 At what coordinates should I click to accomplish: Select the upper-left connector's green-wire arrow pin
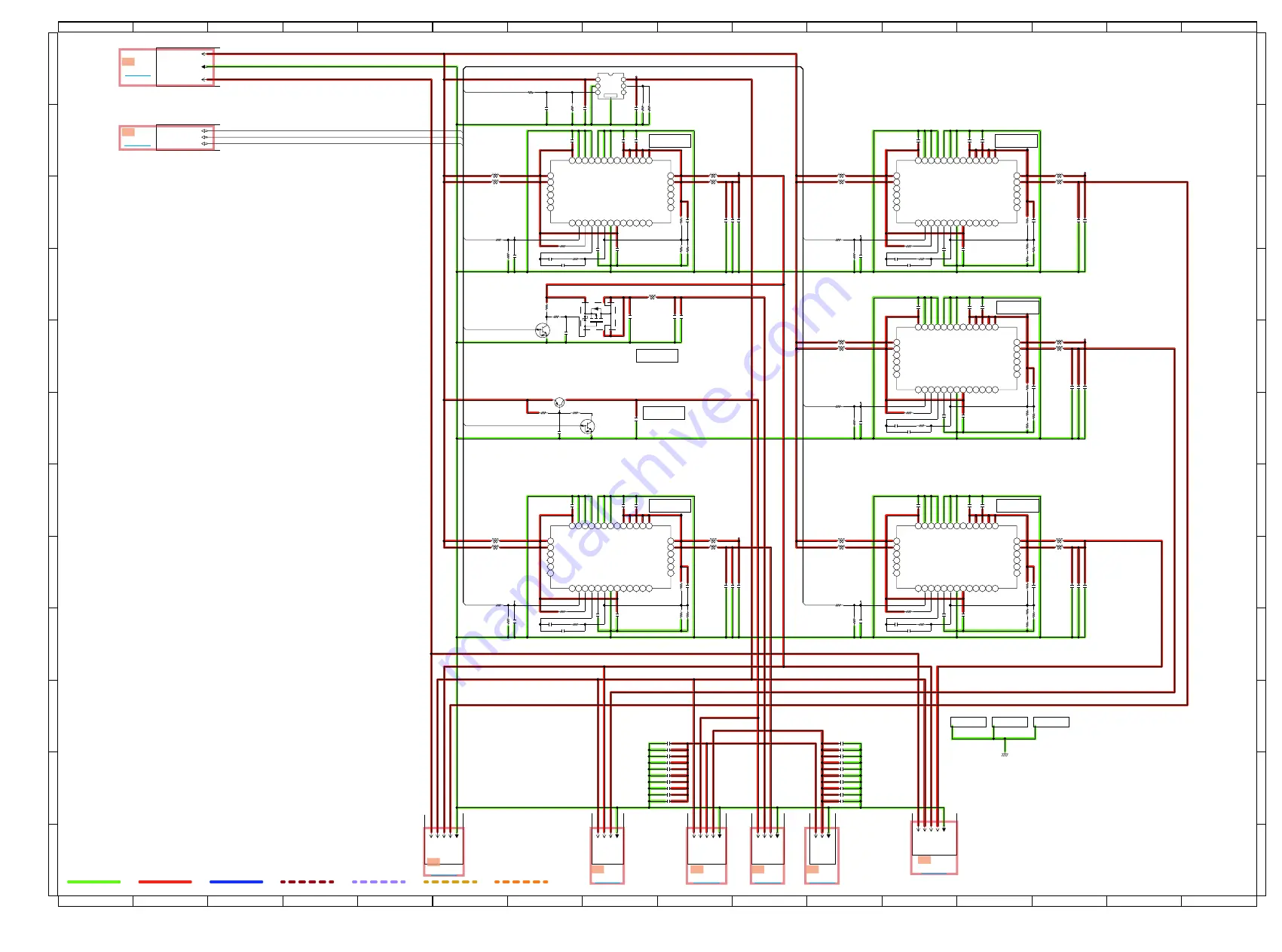pos(204,66)
